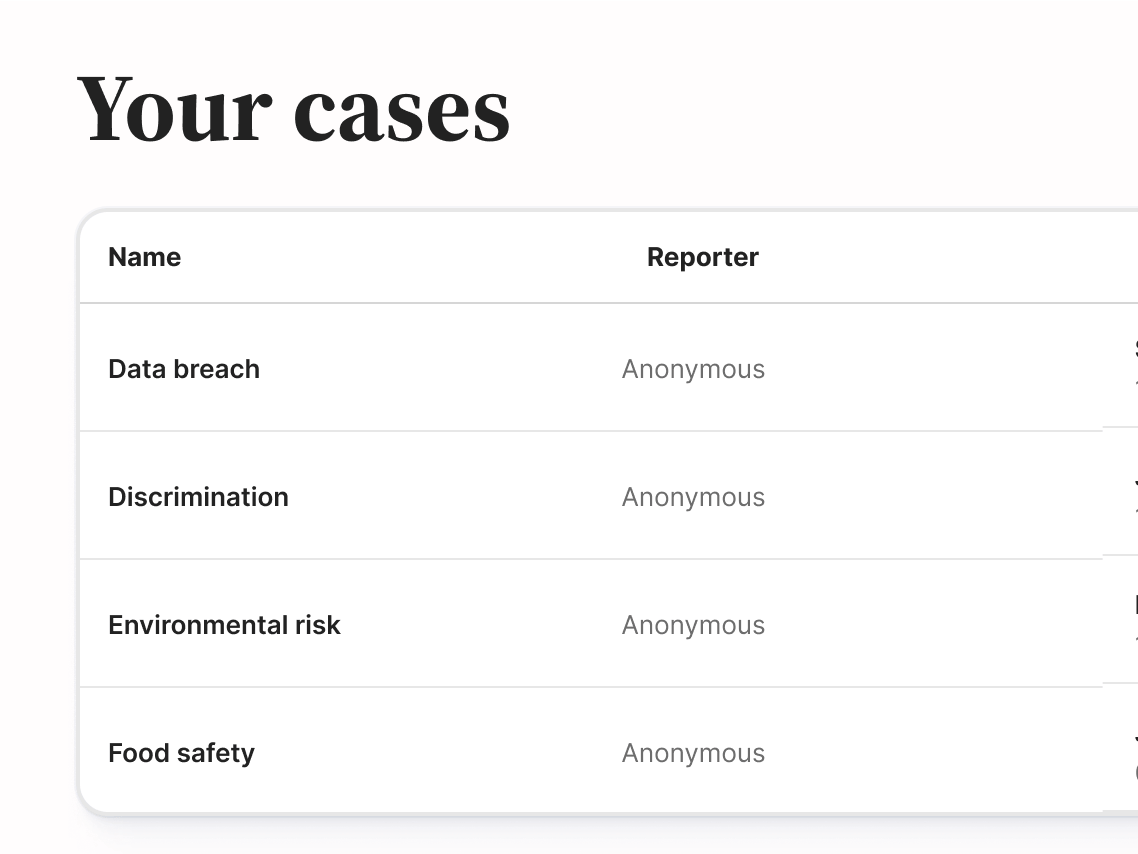Select the Data breach row name label
This screenshot has width=1138, height=854.
(184, 368)
